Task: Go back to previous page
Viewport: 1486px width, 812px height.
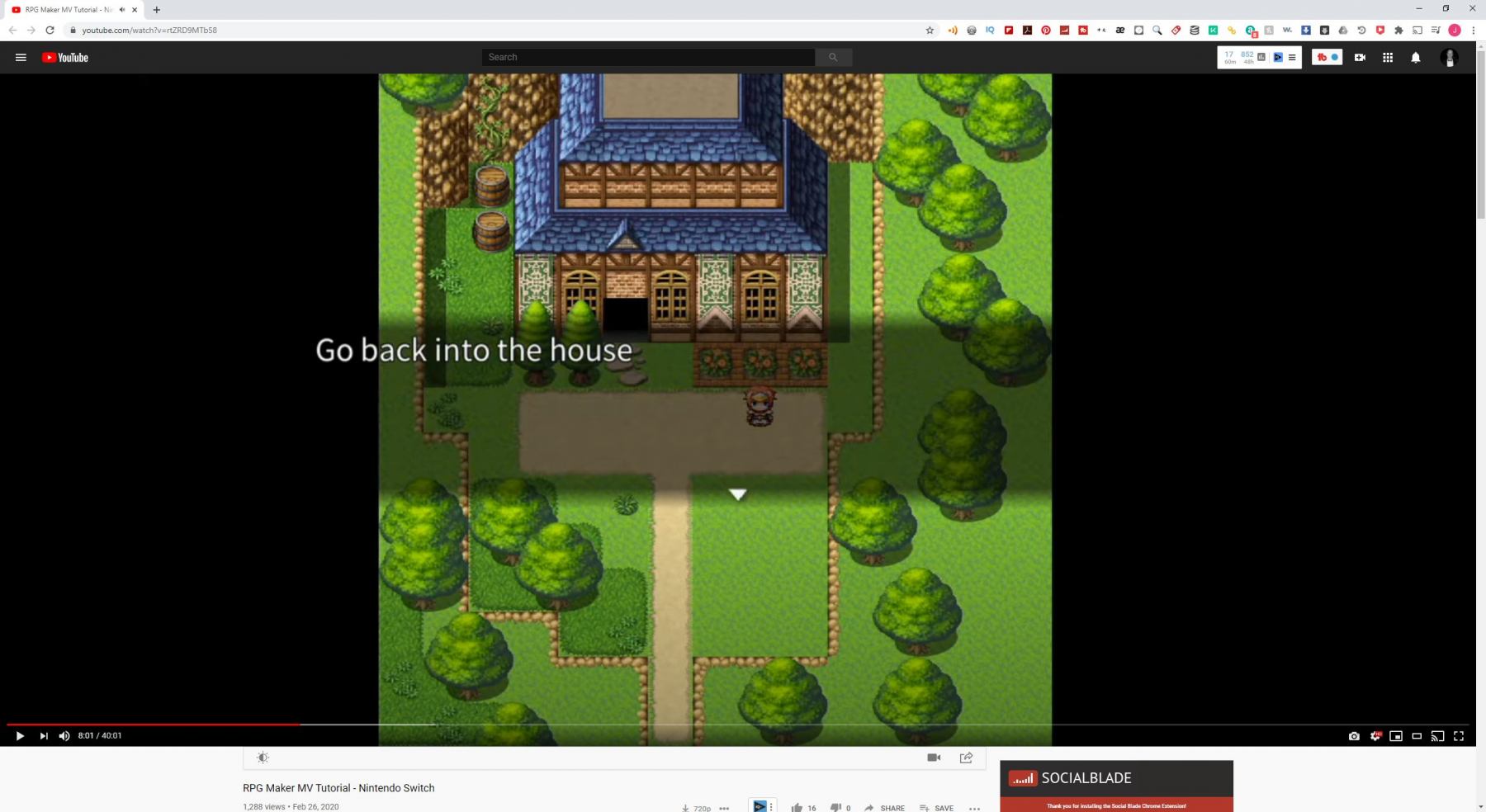Action: click(x=12, y=31)
